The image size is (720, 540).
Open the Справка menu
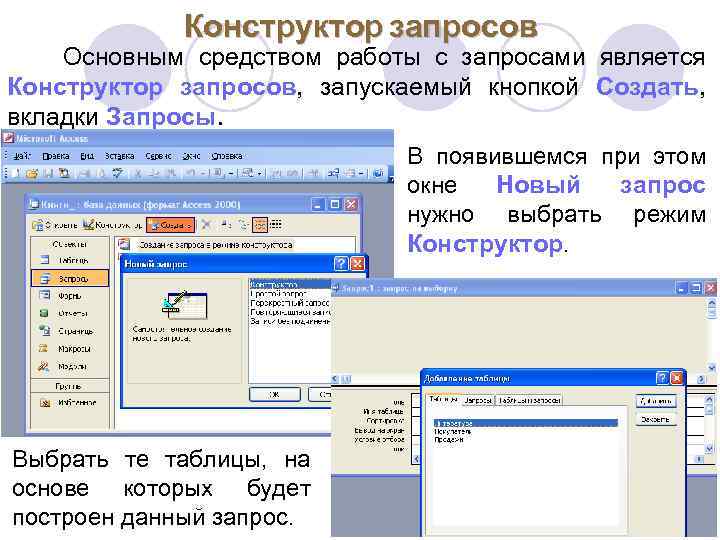(227, 156)
